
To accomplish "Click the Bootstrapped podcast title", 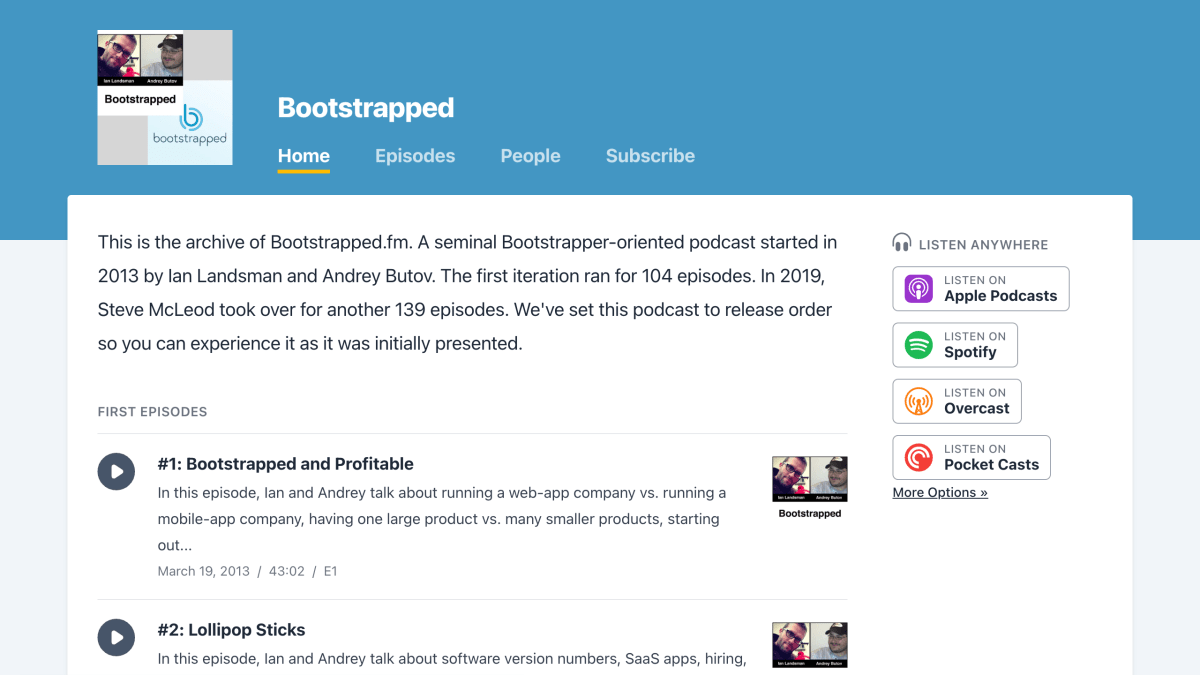I will click(x=366, y=108).
